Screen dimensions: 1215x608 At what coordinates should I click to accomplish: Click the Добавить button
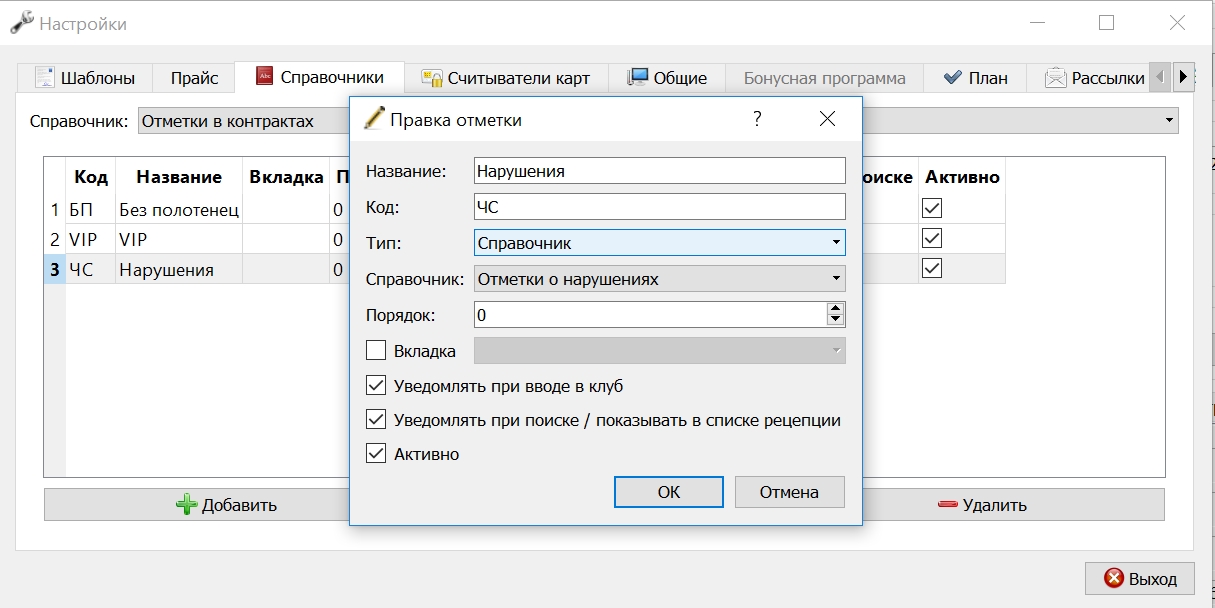click(196, 505)
